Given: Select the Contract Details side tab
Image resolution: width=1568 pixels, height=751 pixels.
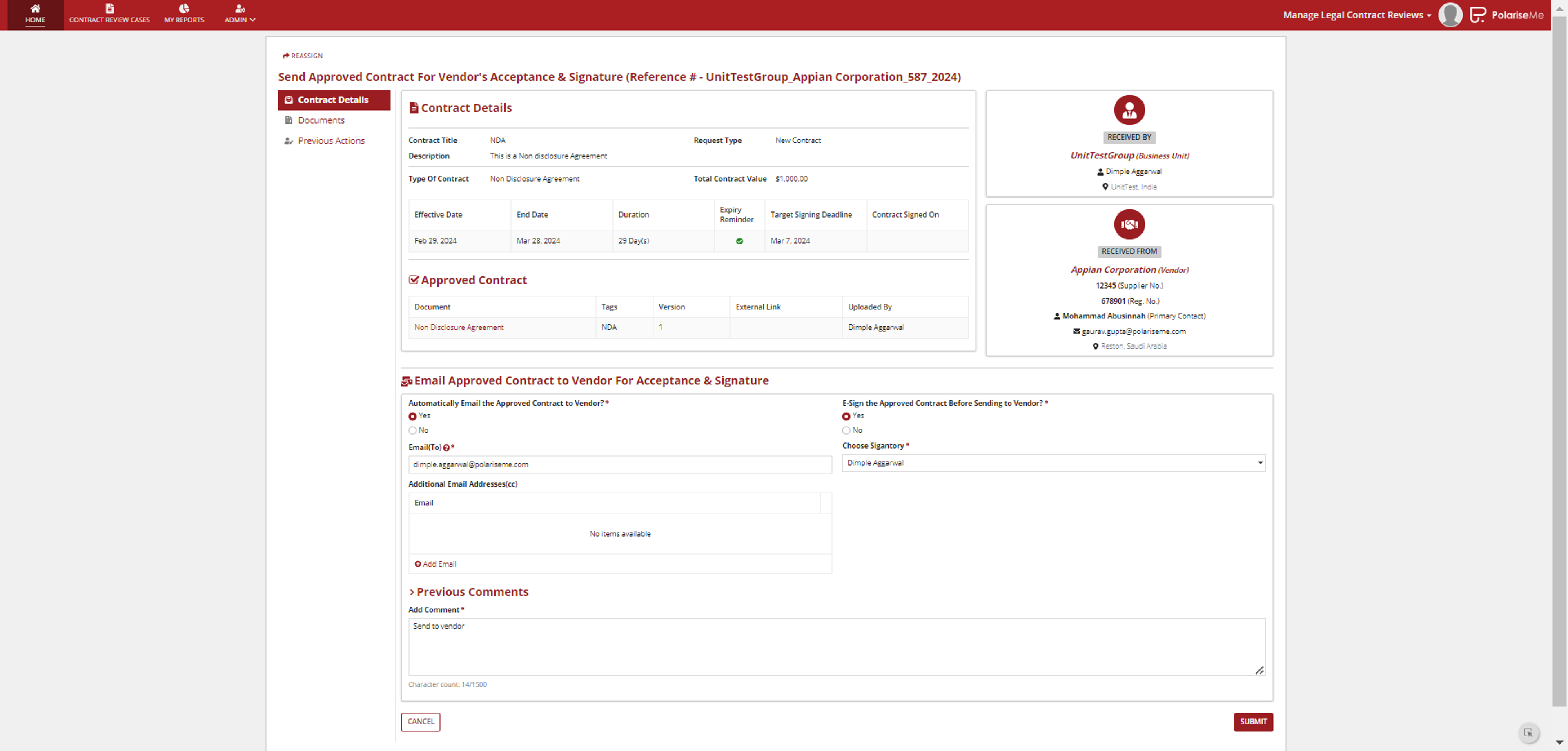Looking at the screenshot, I should [x=334, y=100].
